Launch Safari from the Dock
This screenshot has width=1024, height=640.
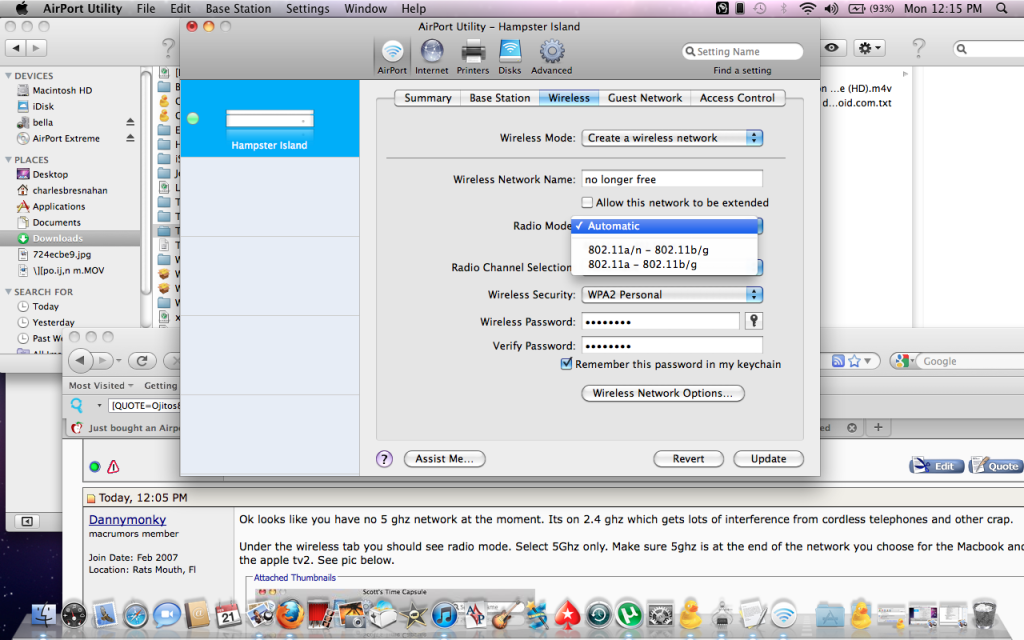[x=136, y=615]
